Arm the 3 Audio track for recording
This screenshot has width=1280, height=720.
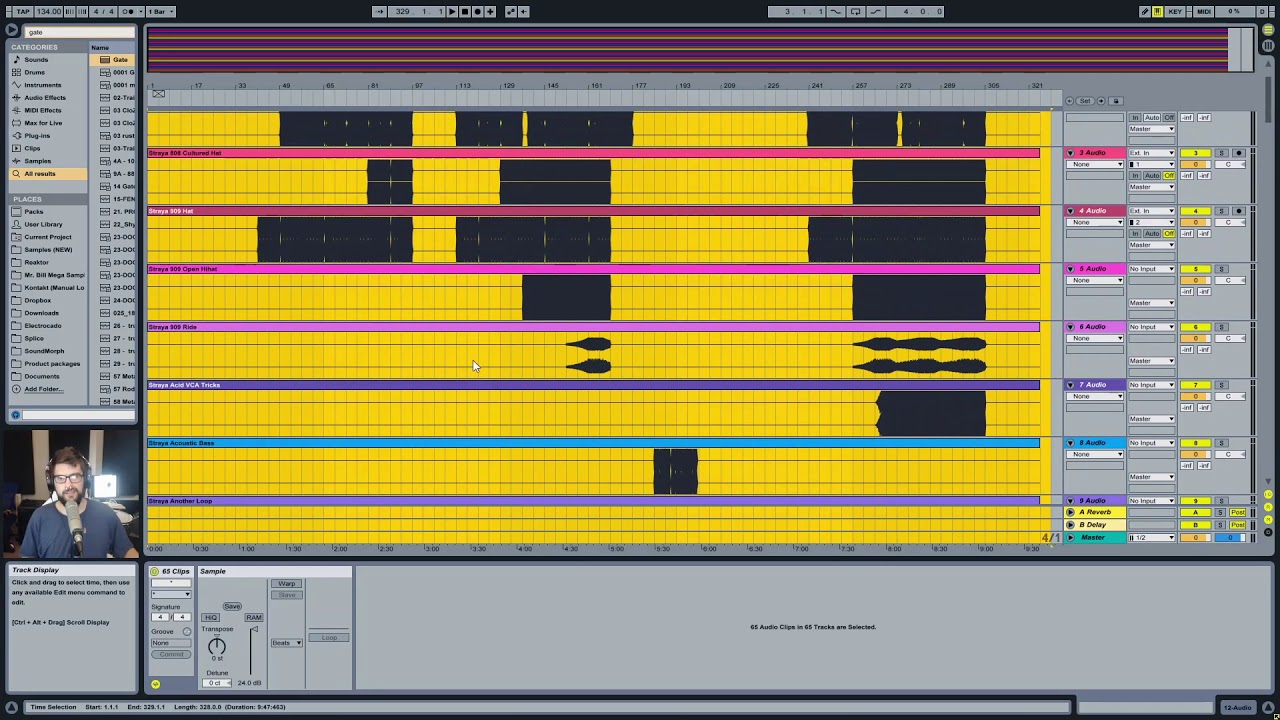[x=1239, y=153]
